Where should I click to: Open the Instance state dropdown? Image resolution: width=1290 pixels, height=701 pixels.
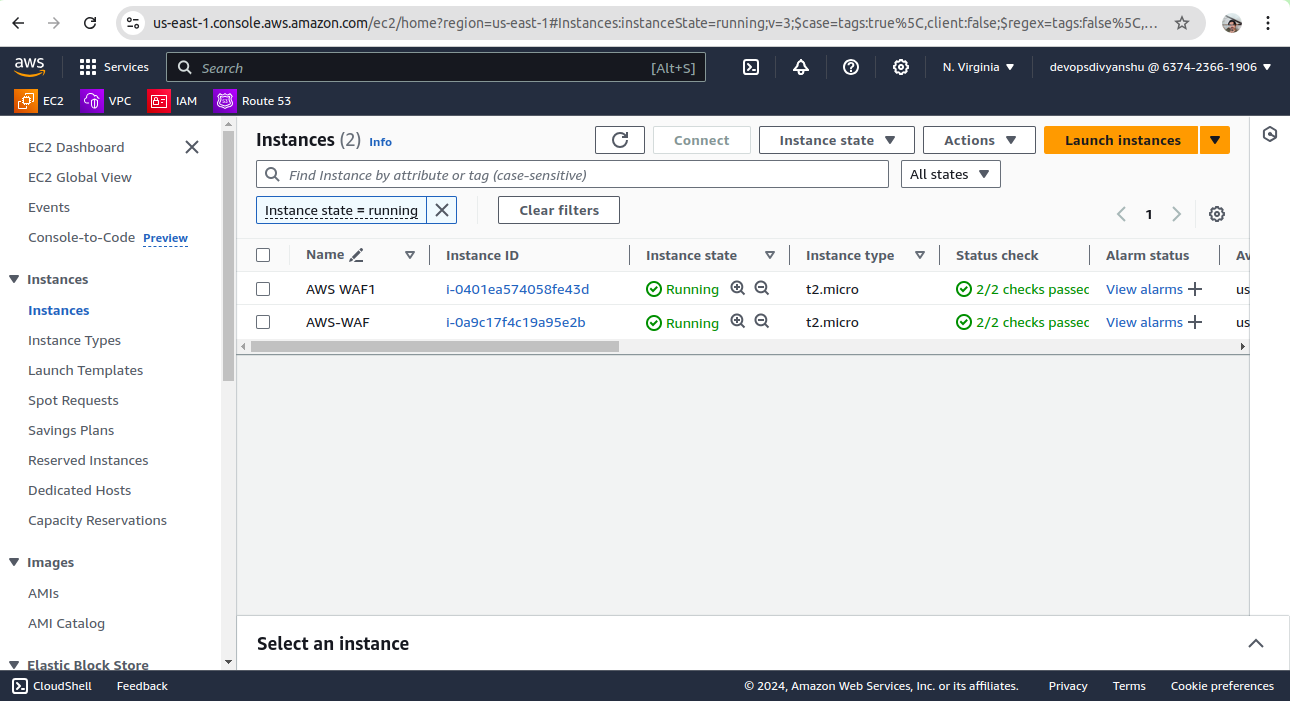pos(836,140)
